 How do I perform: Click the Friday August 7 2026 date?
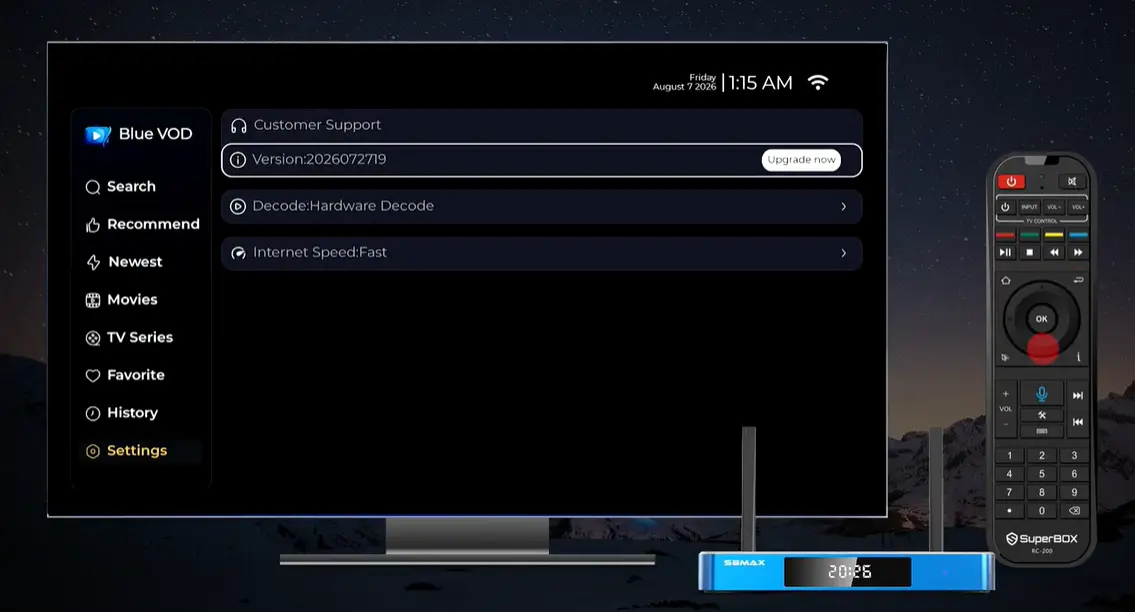(685, 82)
